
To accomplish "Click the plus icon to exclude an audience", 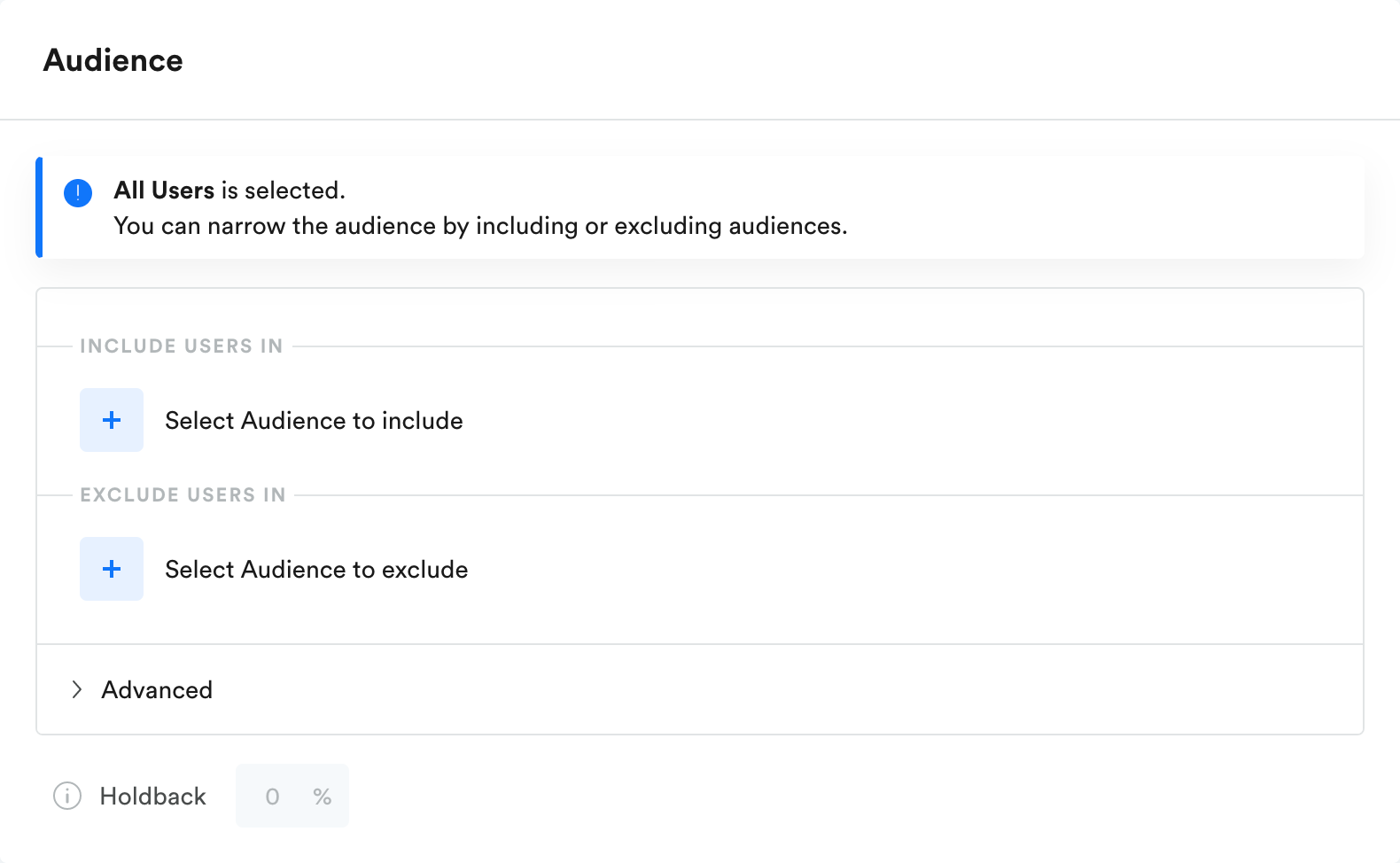I will pyautogui.click(x=112, y=569).
